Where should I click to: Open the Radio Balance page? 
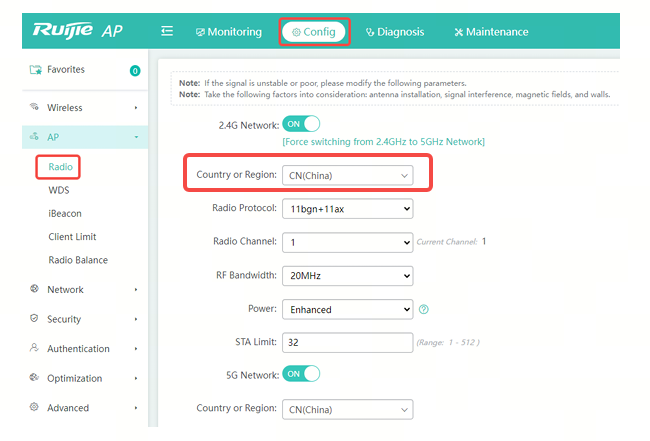click(x=78, y=260)
